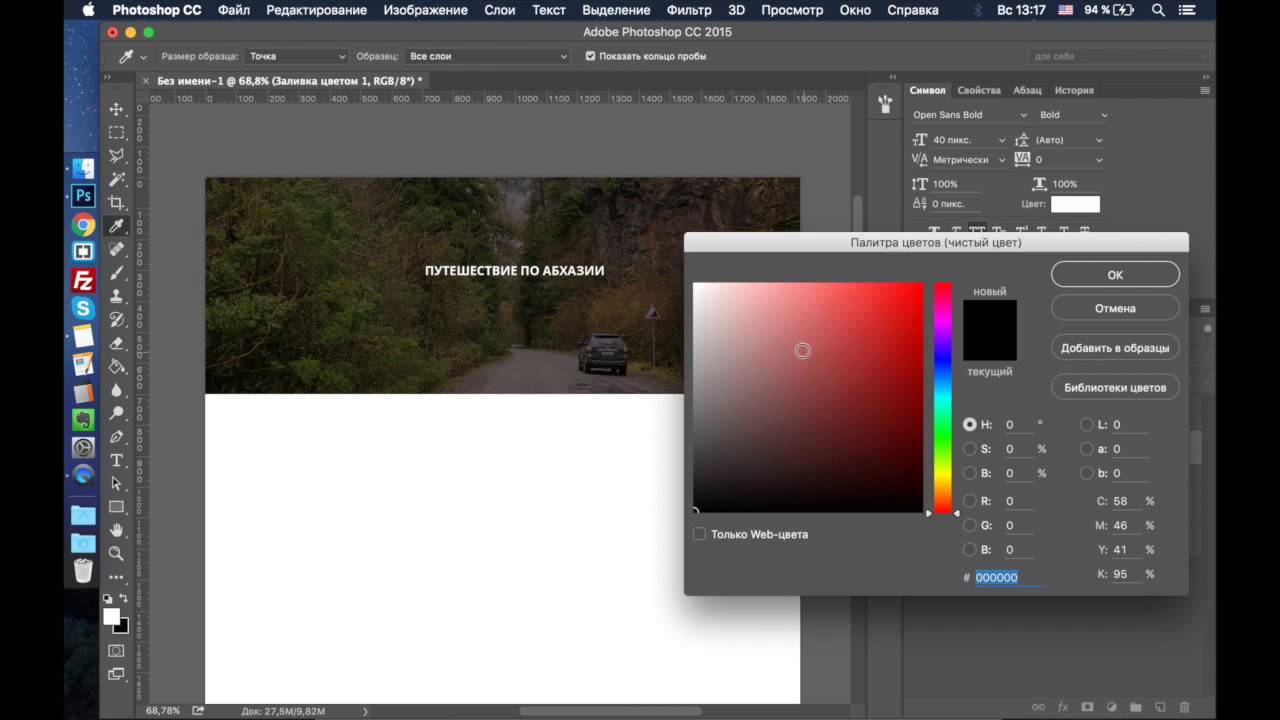The image size is (1280, 720).
Task: Open the three-dots edit toolbar button
Action: [116, 577]
